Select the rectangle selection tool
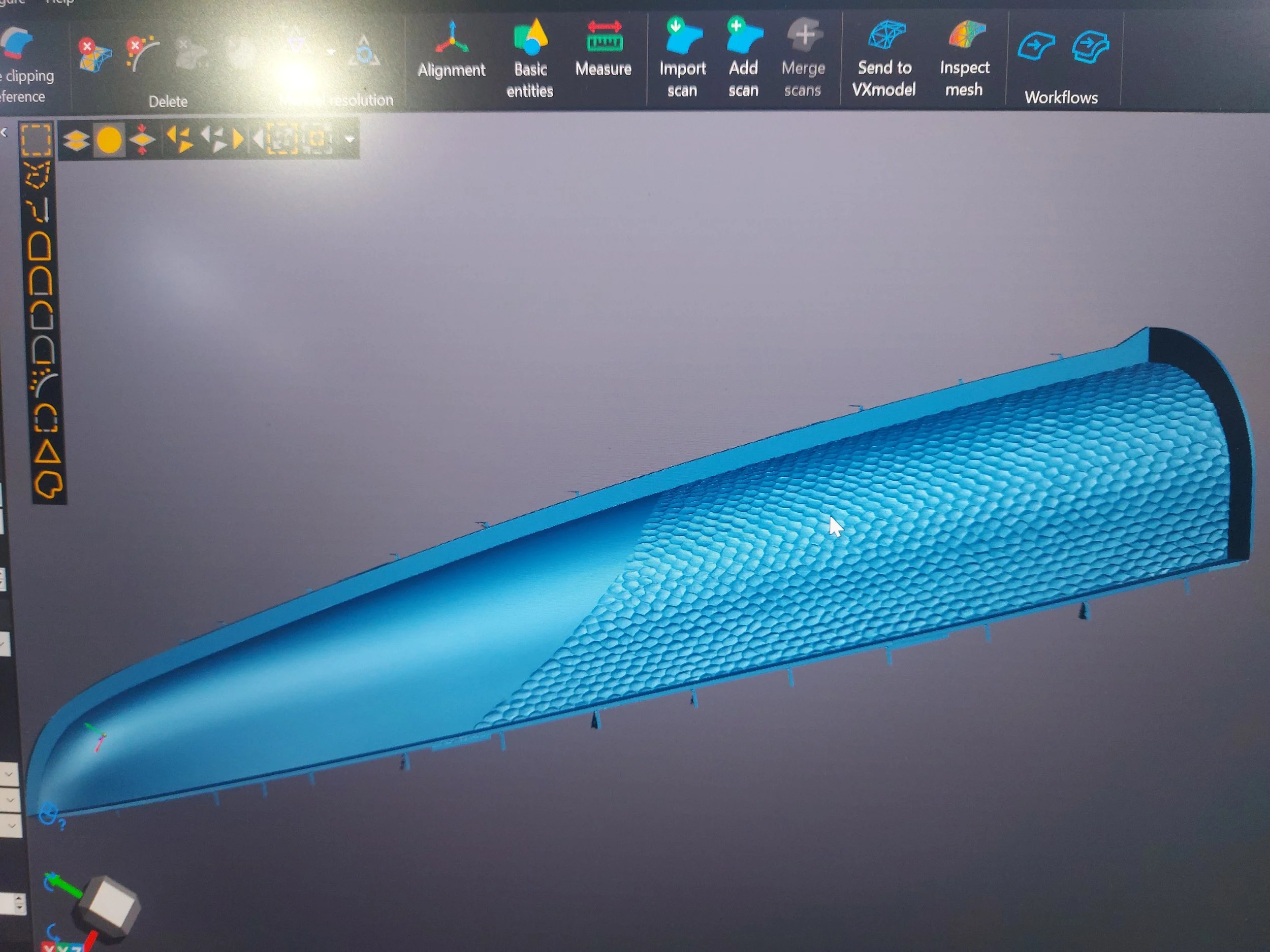 click(37, 140)
